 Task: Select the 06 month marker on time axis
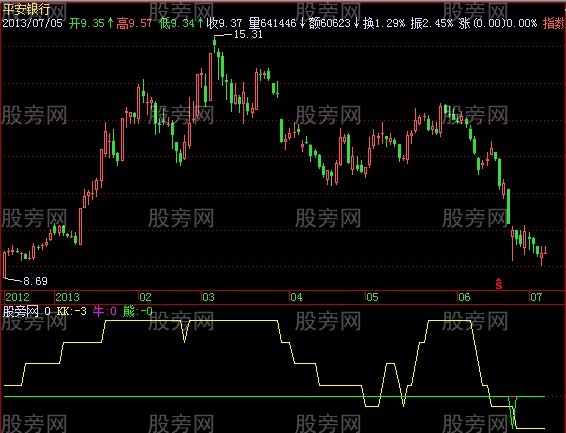[464, 297]
